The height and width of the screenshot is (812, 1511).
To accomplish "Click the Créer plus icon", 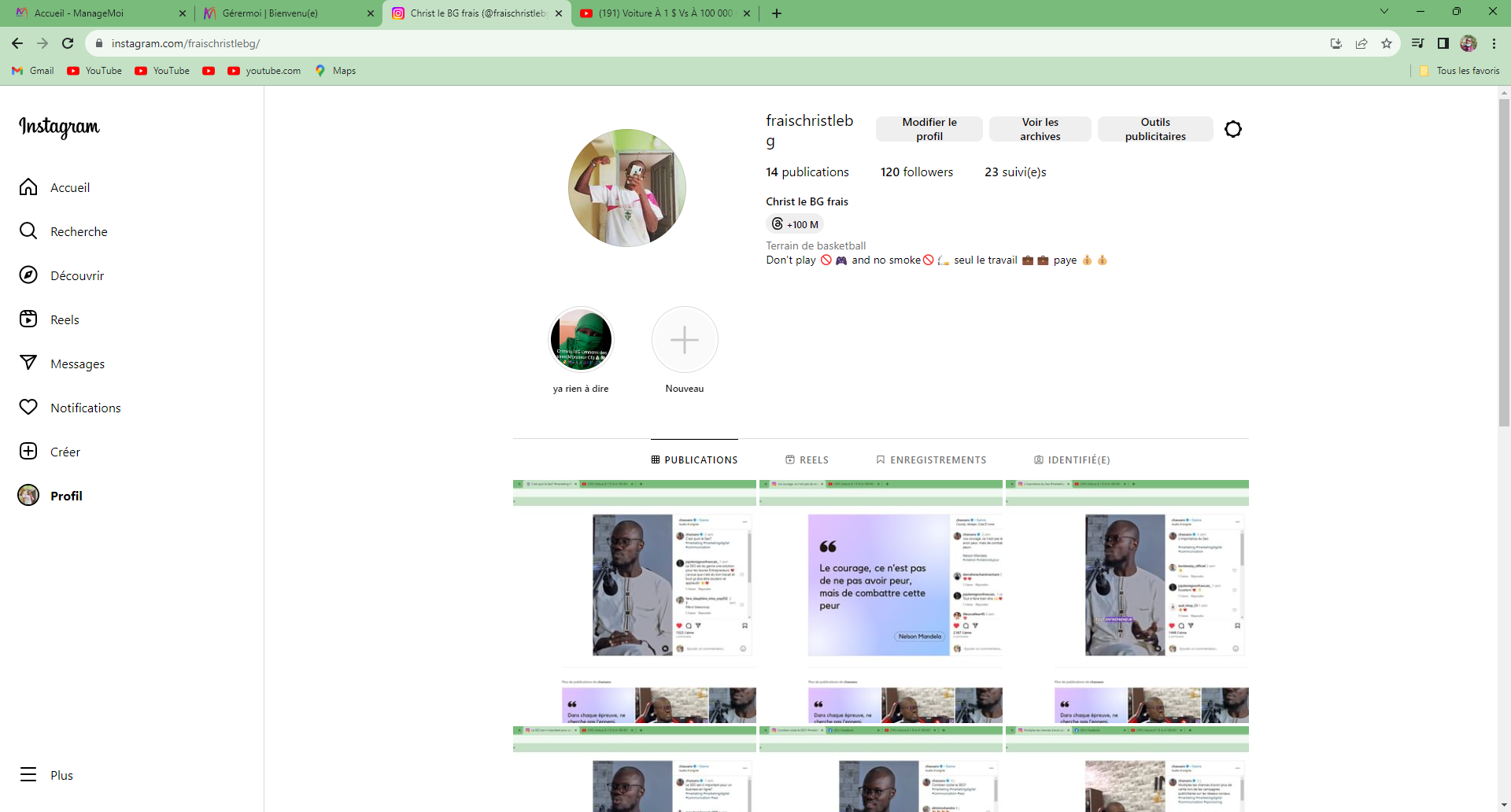I will click(28, 452).
